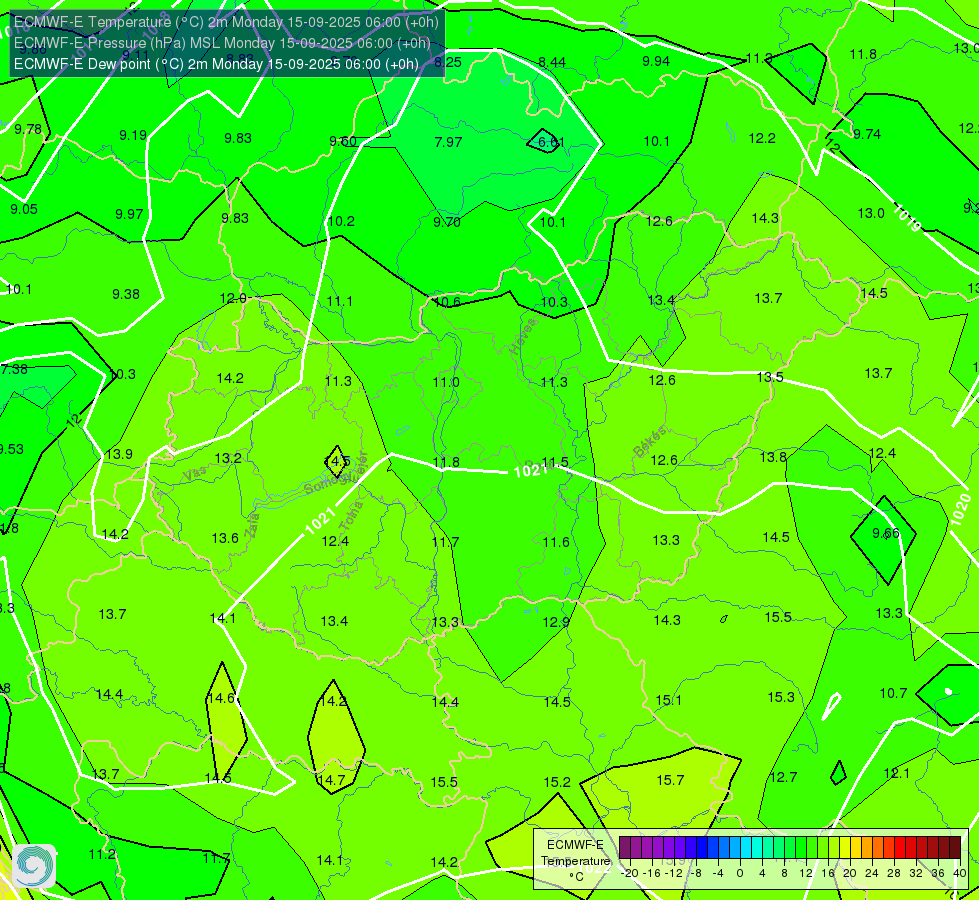Click the 11.2 temperature value
Screen dimensions: 979x900
coord(102,854)
